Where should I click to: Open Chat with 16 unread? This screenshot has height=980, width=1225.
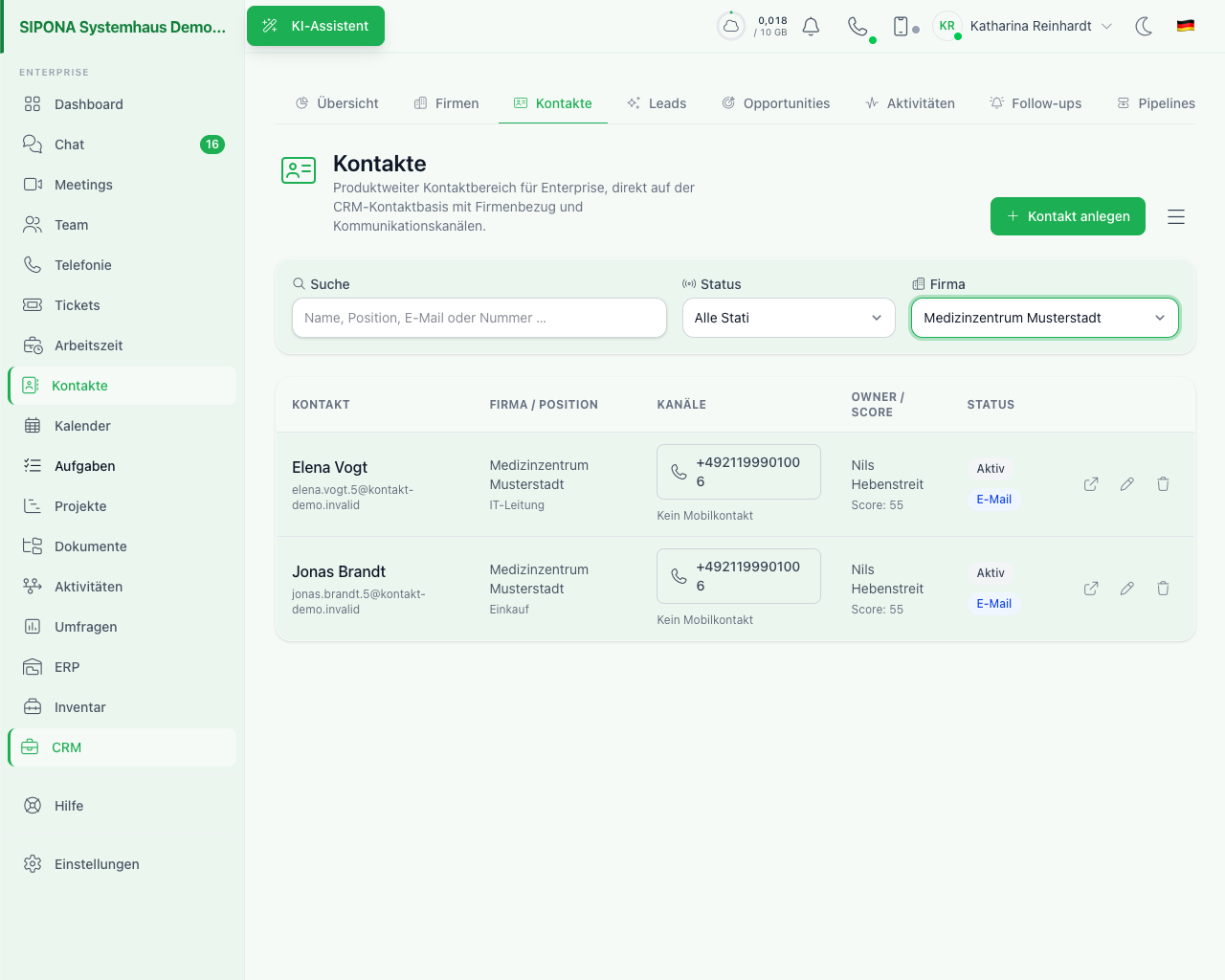coord(122,145)
